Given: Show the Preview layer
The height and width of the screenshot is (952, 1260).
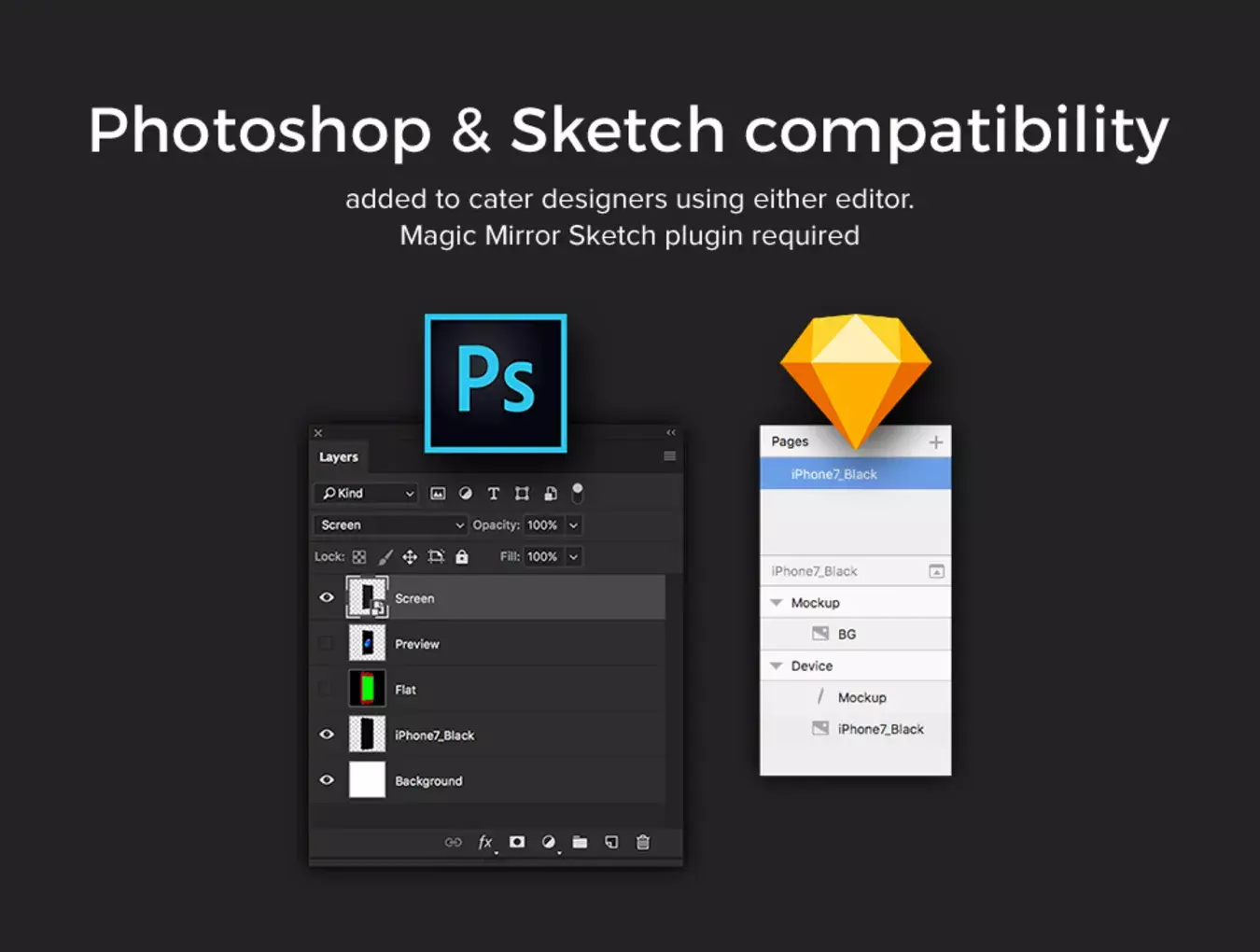Looking at the screenshot, I should pos(326,643).
